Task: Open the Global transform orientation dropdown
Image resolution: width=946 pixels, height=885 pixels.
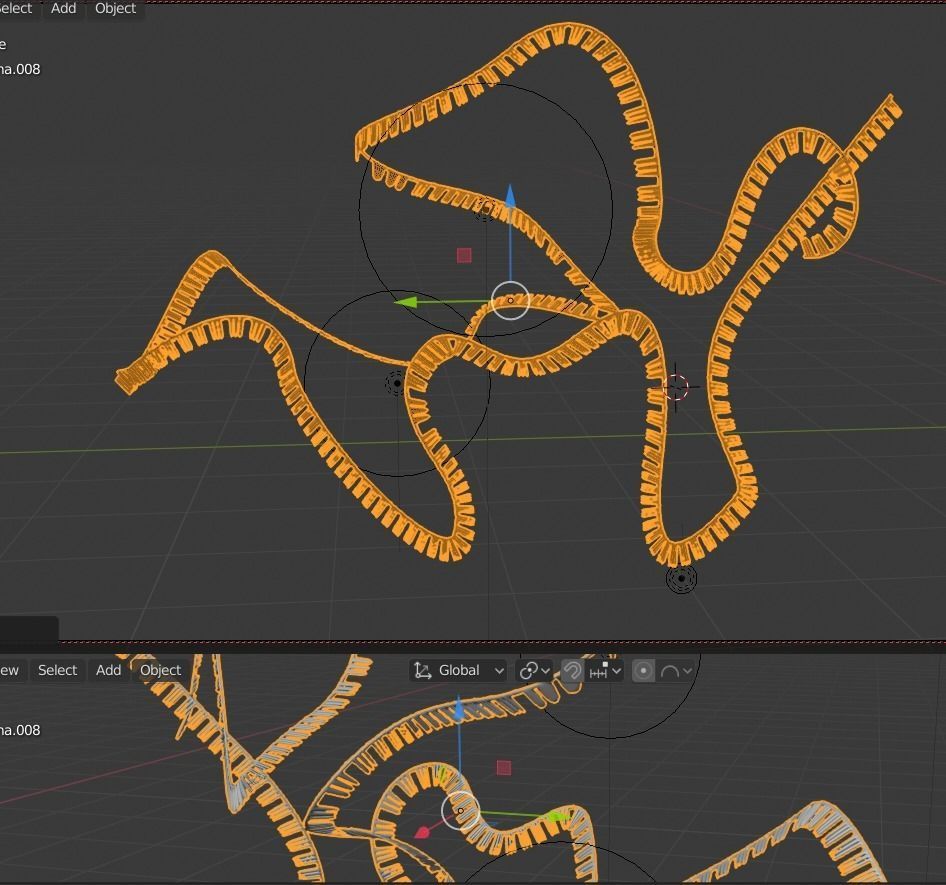Action: pos(458,671)
